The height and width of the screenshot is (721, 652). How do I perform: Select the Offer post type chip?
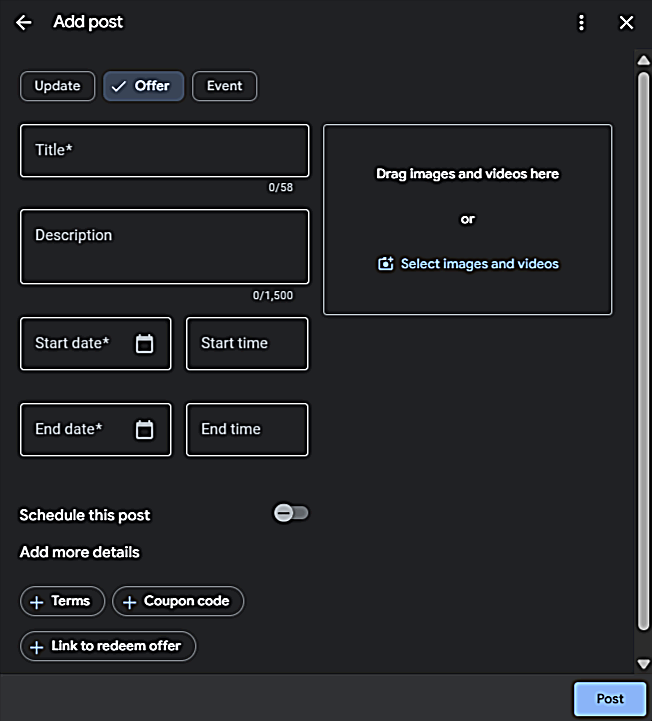pyautogui.click(x=143, y=86)
